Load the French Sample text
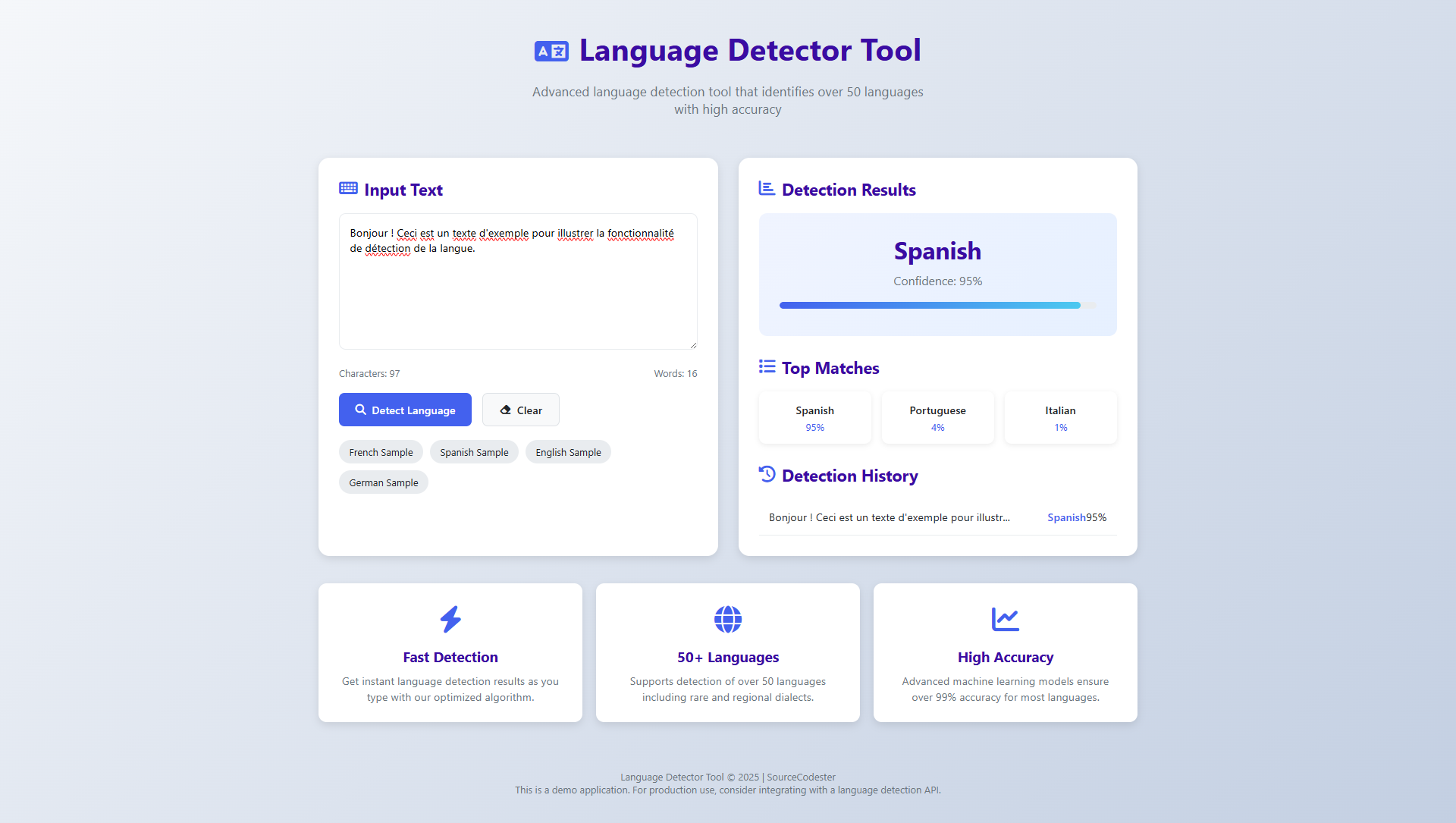The image size is (1456, 823). tap(381, 452)
